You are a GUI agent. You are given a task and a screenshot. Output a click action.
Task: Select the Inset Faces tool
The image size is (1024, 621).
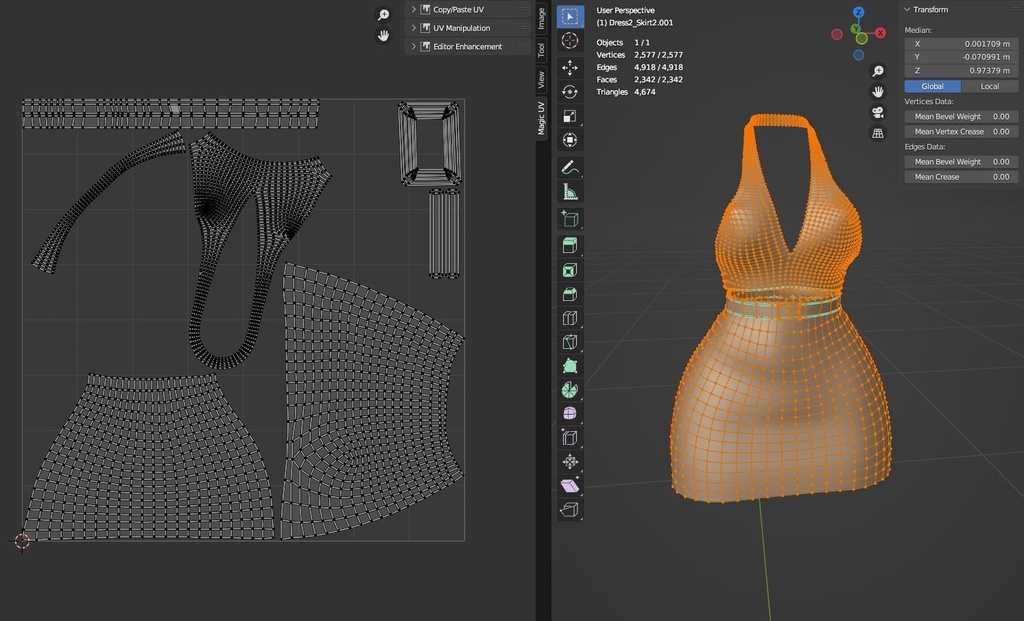[x=568, y=242]
